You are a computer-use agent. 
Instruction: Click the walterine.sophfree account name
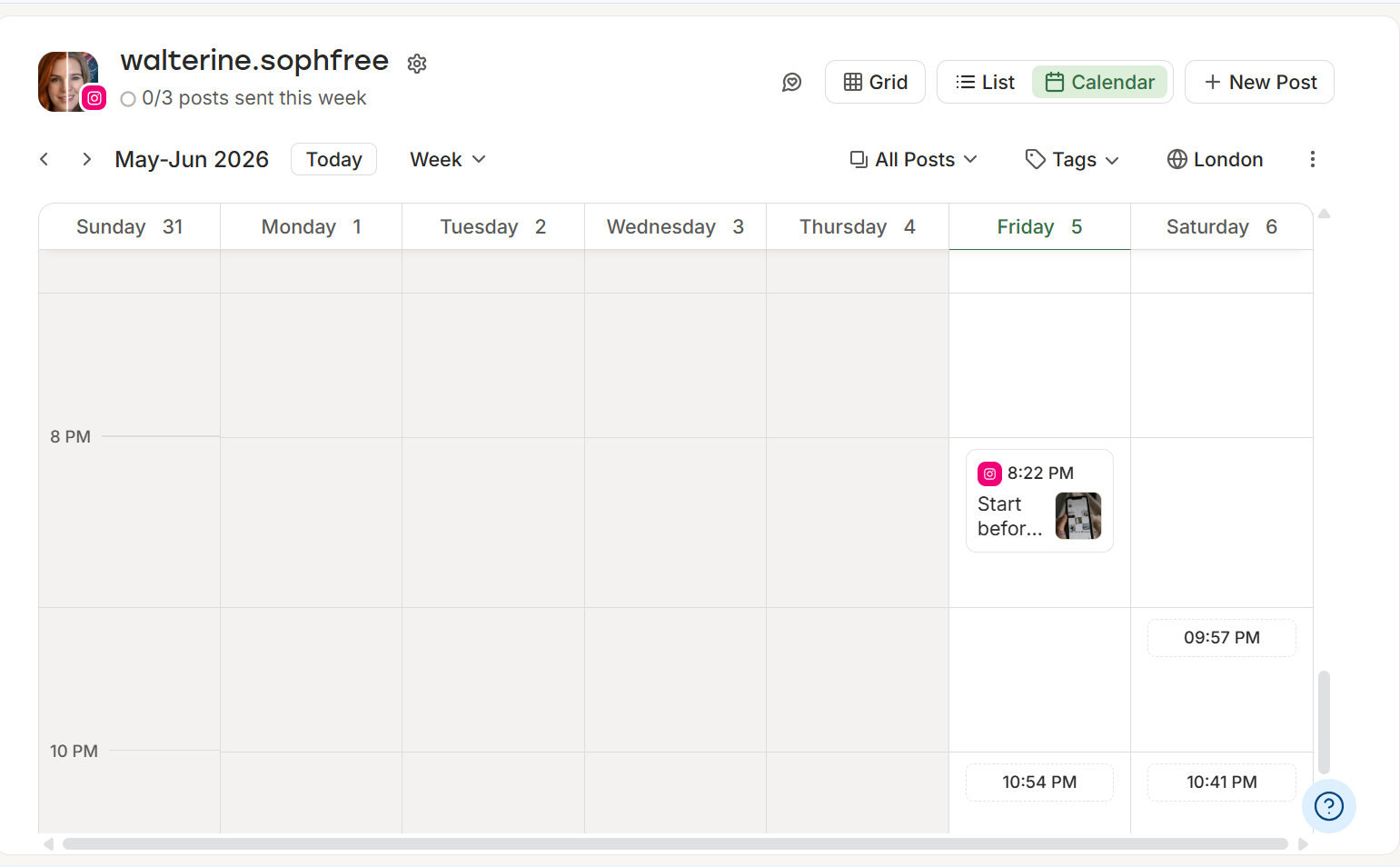pos(254,60)
